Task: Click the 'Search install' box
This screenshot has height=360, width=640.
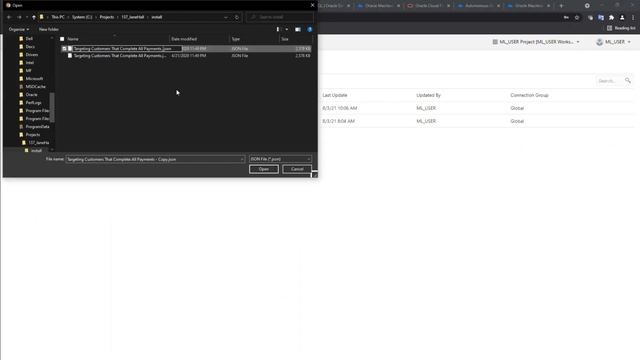Action: click(280, 17)
